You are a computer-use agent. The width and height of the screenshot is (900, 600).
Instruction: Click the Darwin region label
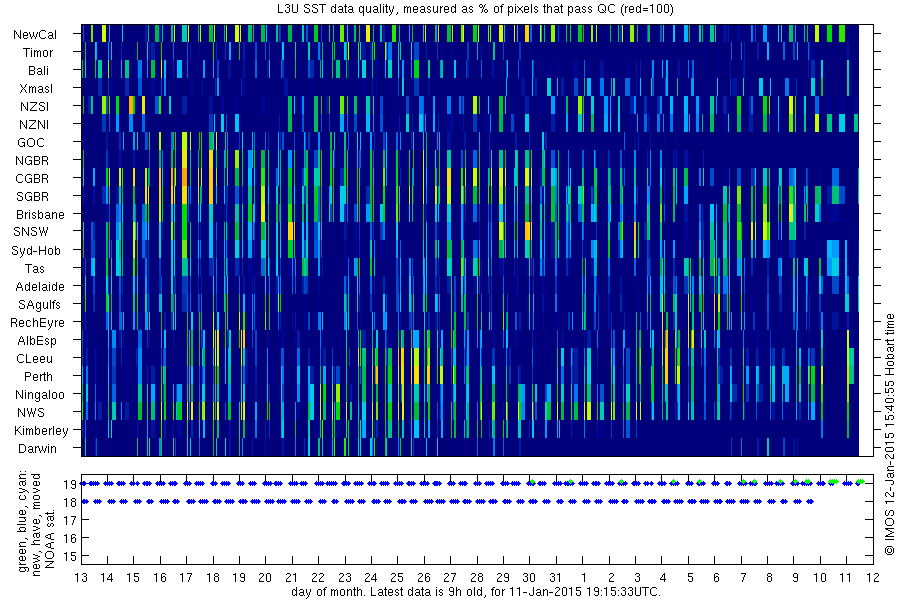point(37,449)
